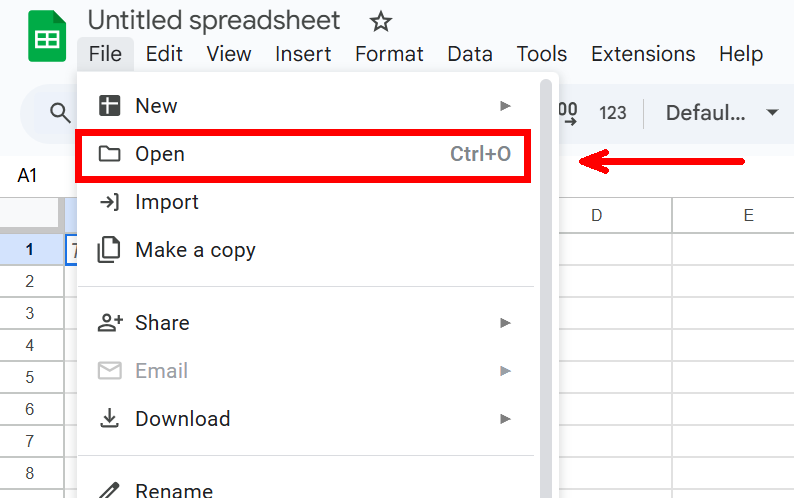Open the Extensions menu
This screenshot has height=498, width=794.
coord(643,54)
